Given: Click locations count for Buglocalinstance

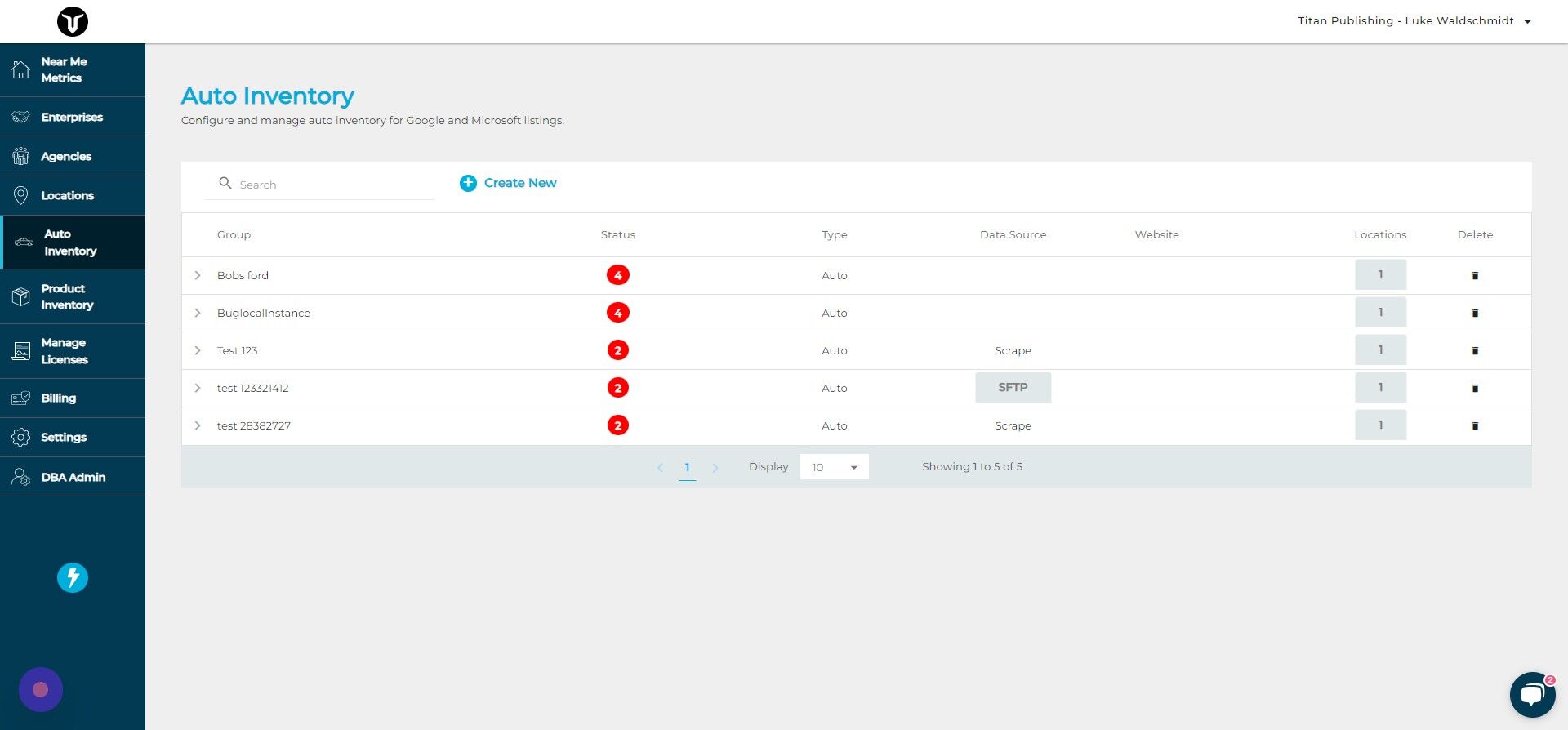Looking at the screenshot, I should 1380,312.
